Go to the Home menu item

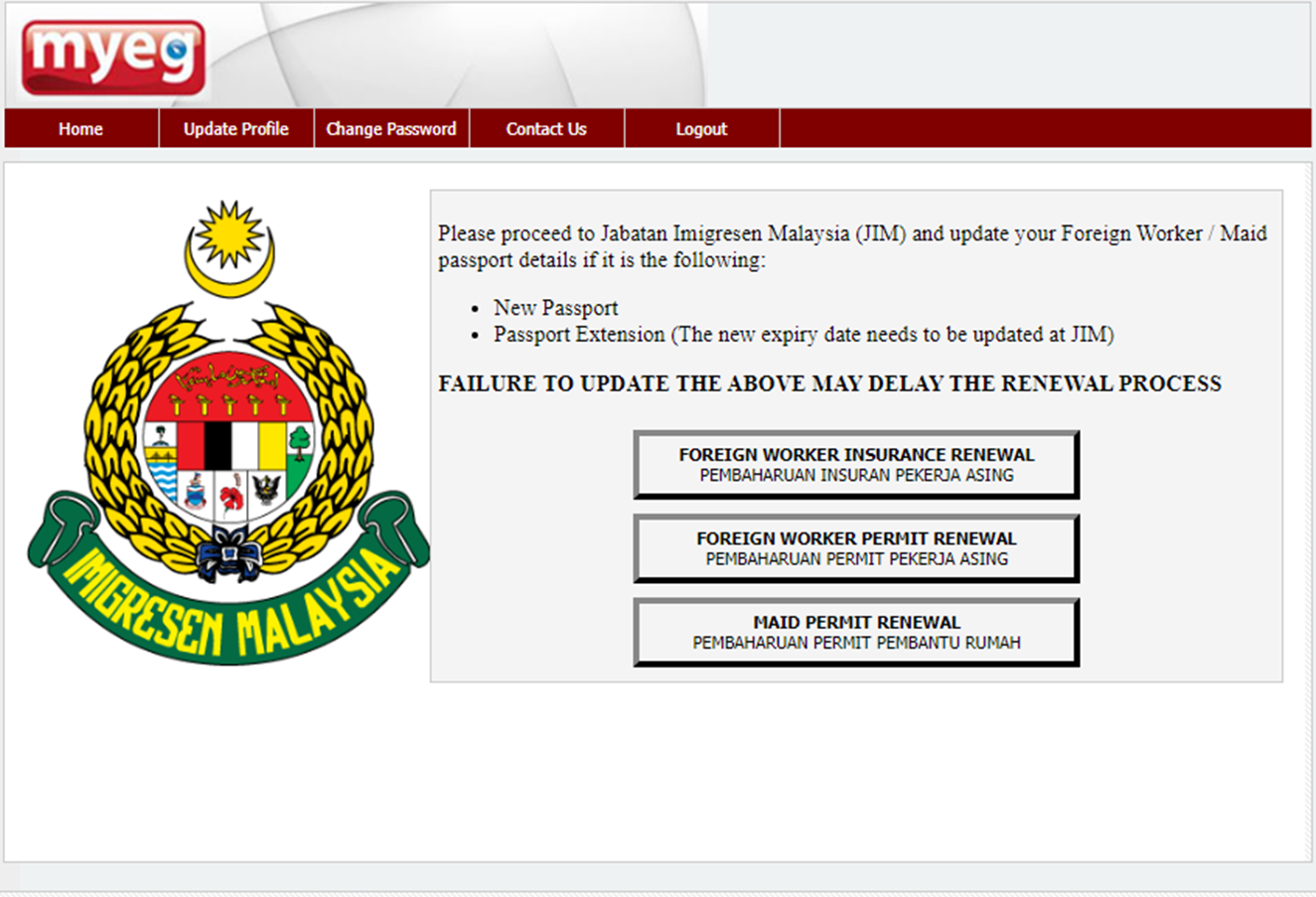click(x=80, y=129)
